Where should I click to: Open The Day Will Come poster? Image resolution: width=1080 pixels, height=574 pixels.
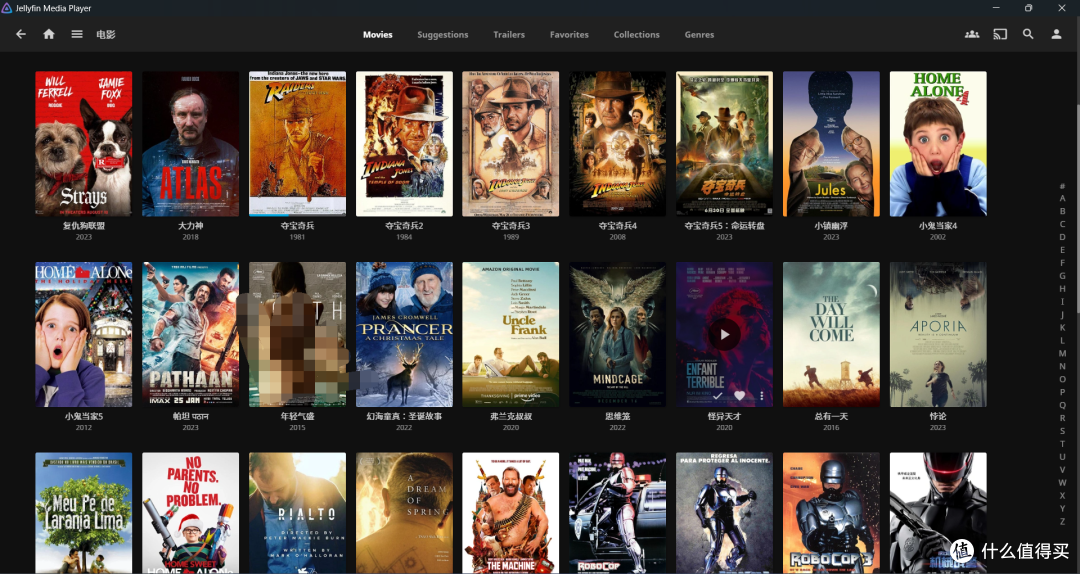pos(831,334)
